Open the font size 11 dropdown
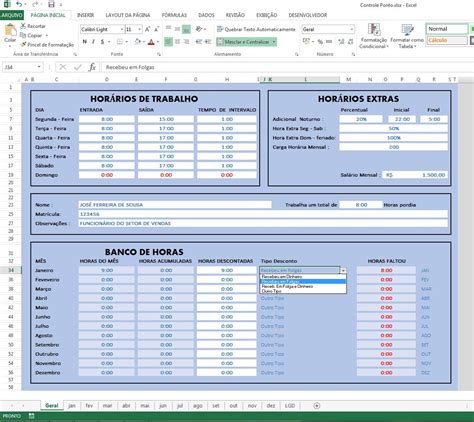The image size is (474, 422). click(x=140, y=29)
